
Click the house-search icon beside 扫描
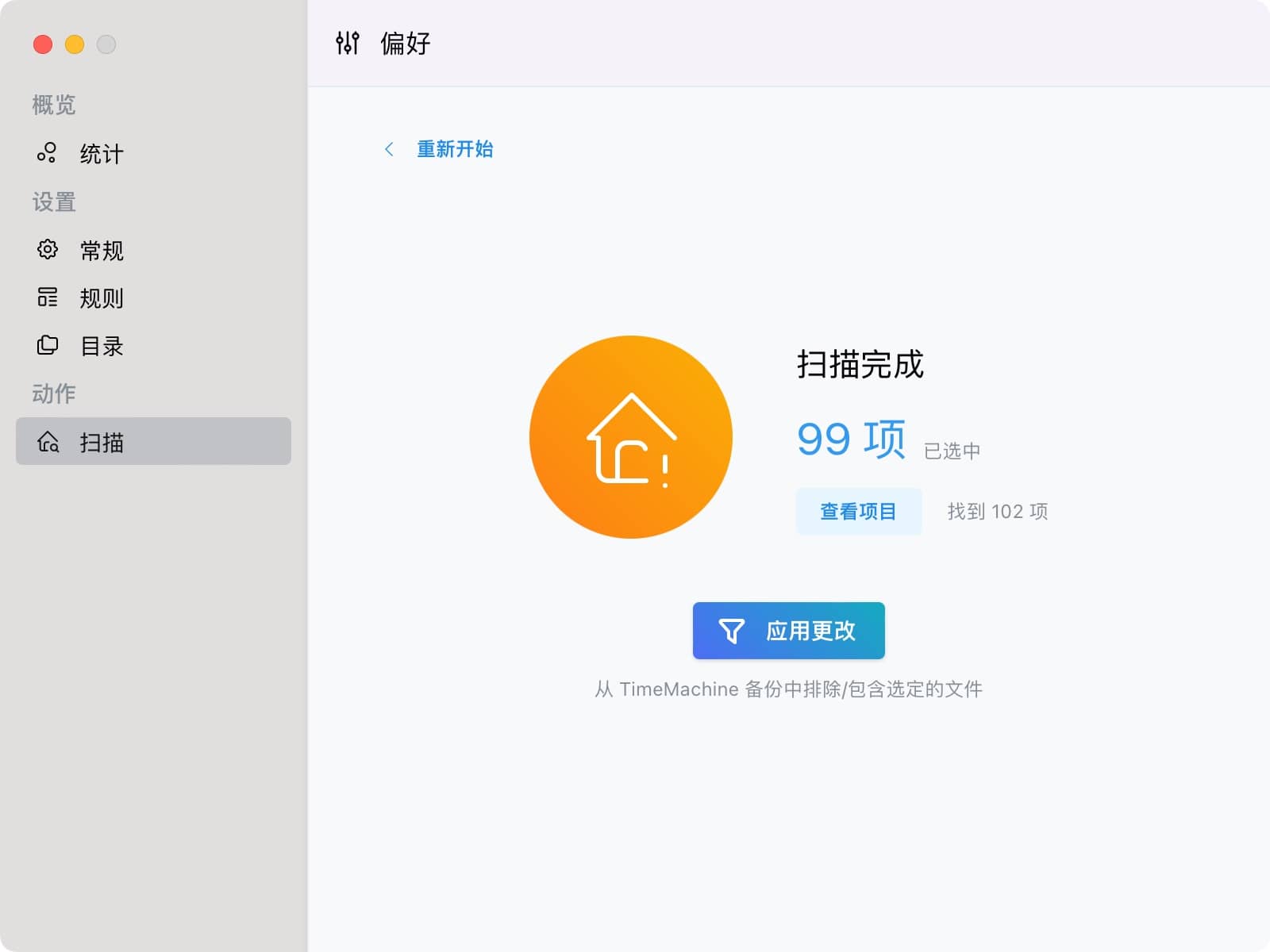click(x=48, y=441)
